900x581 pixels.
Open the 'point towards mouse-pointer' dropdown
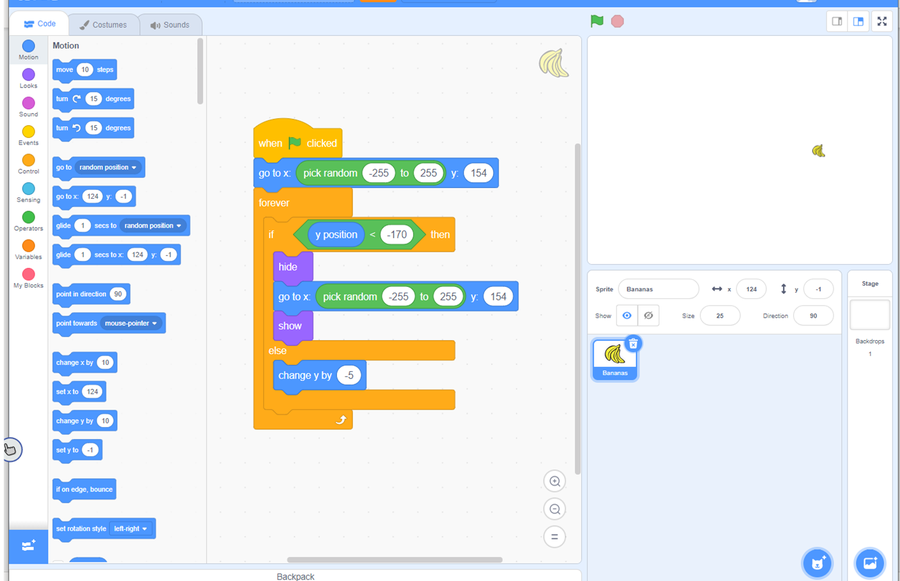155,323
